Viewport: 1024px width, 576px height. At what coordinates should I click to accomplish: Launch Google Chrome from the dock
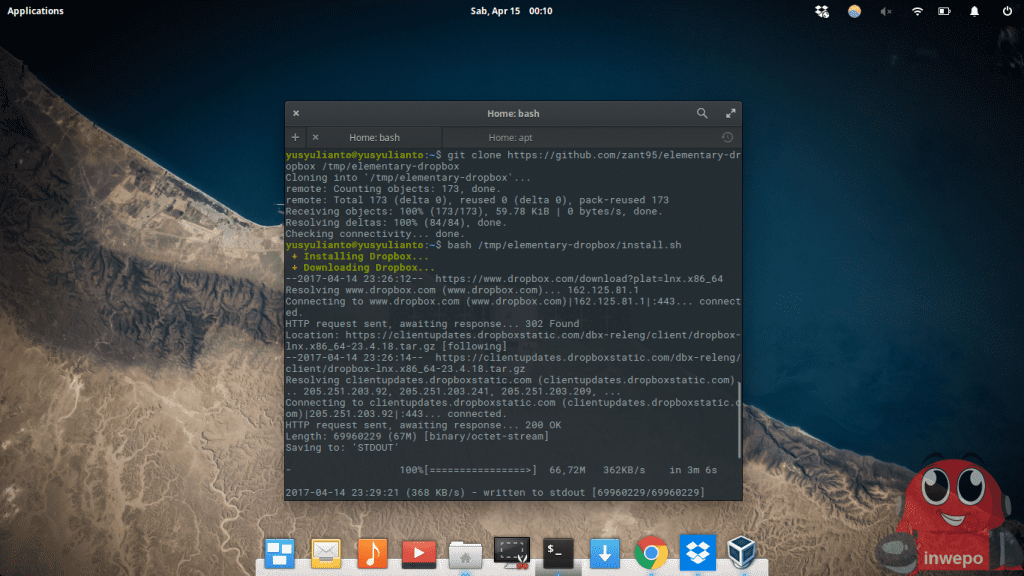tap(651, 552)
